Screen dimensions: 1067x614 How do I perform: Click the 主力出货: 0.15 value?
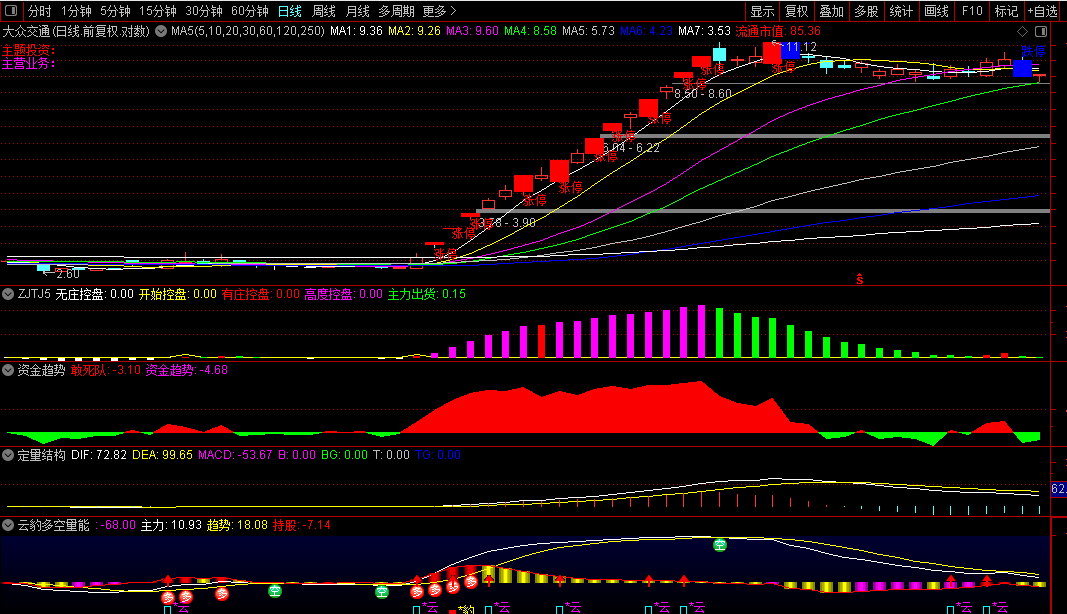[x=427, y=294]
